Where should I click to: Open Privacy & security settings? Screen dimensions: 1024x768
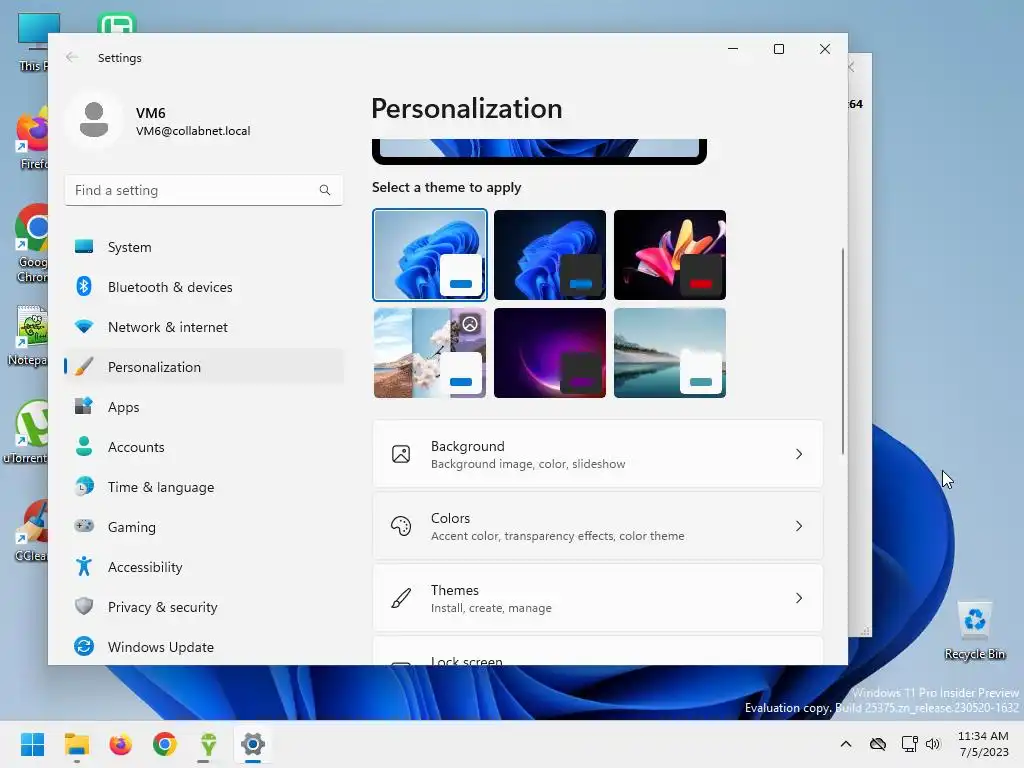[204, 607]
